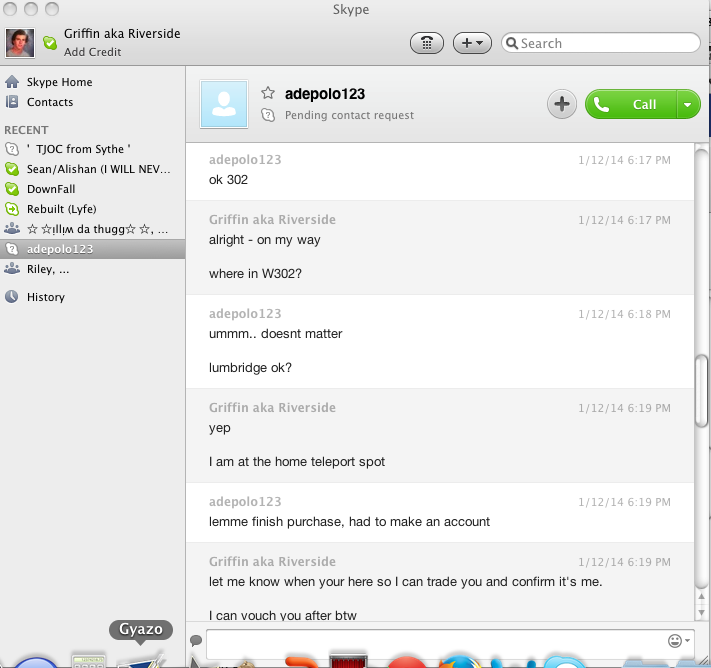
Task: Click adepolo123's avatar placeholder
Action: click(224, 104)
